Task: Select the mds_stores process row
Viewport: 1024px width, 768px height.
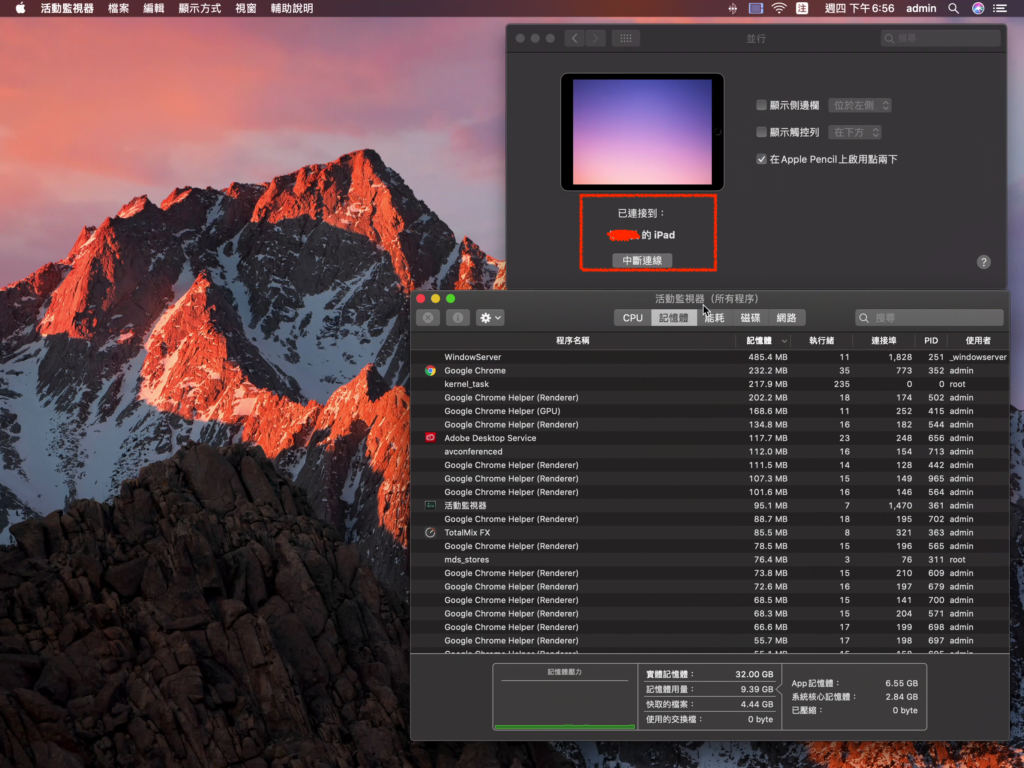Action: (710, 560)
